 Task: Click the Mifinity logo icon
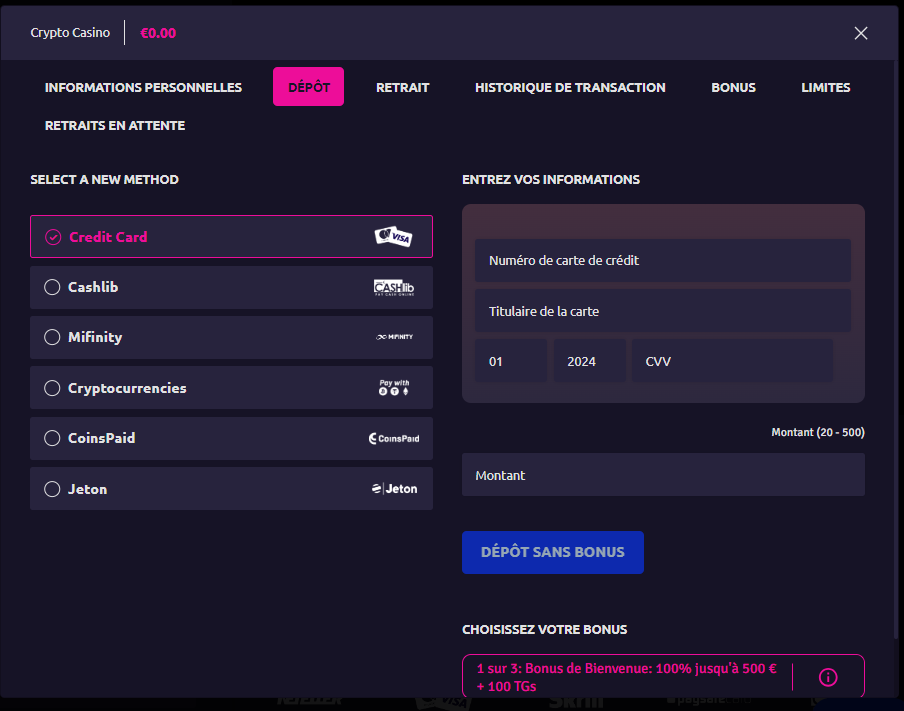393,338
